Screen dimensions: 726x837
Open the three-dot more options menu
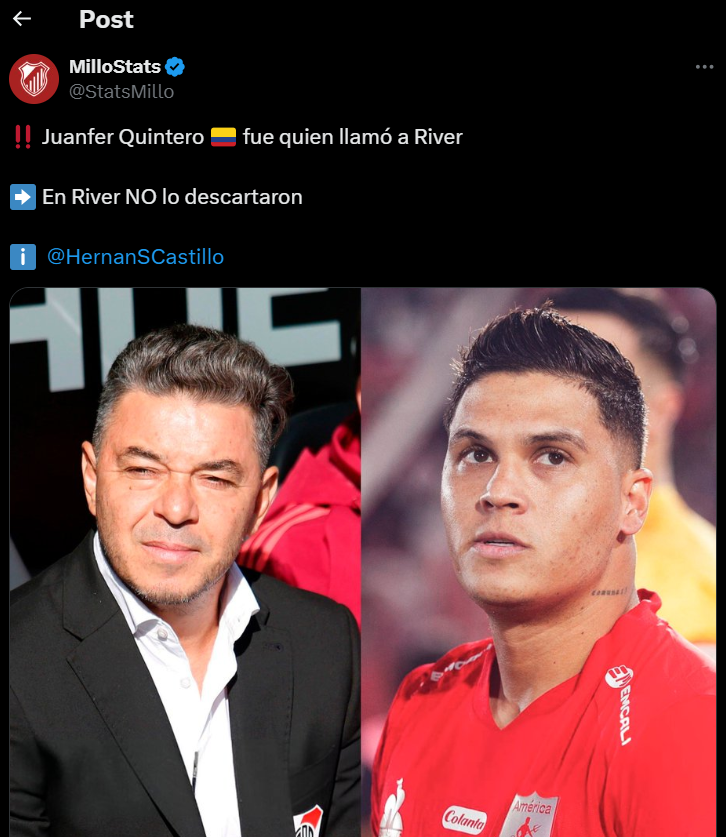[x=704, y=67]
